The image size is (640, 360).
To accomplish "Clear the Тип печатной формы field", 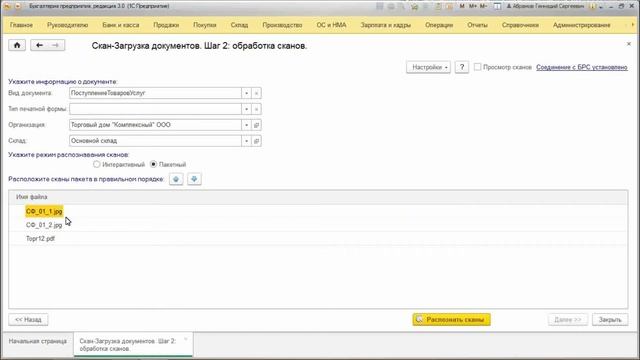I will tap(256, 109).
